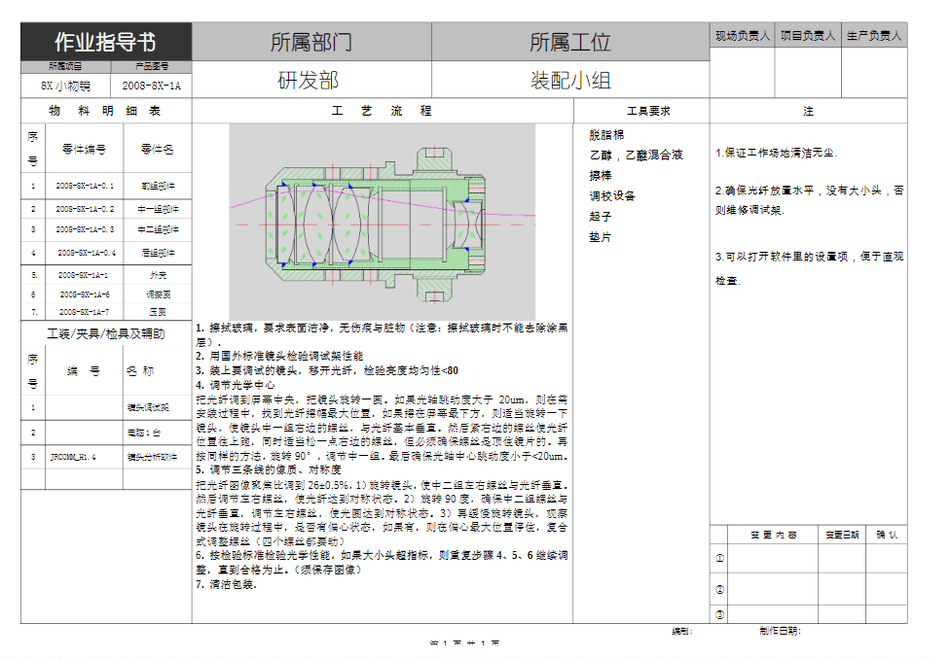The height and width of the screenshot is (659, 950).
Task: Select the JRCOMM_H1.4 fixture number cell
Action: point(73,457)
